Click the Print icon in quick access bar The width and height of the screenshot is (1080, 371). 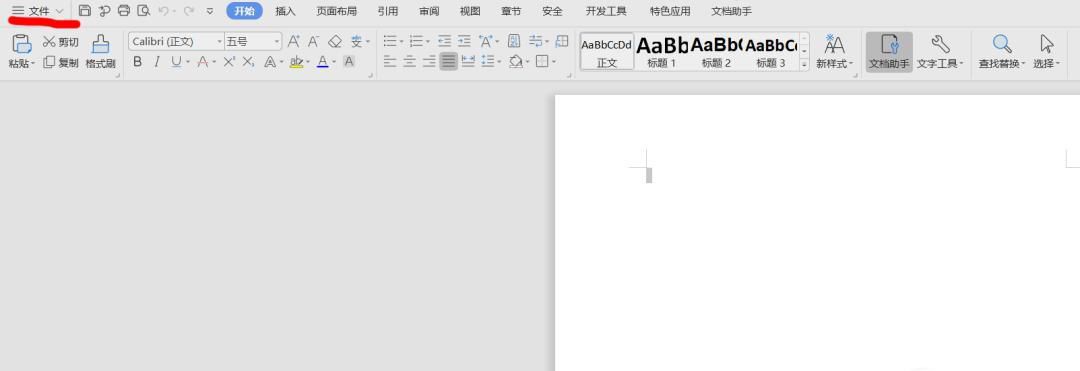click(x=124, y=11)
